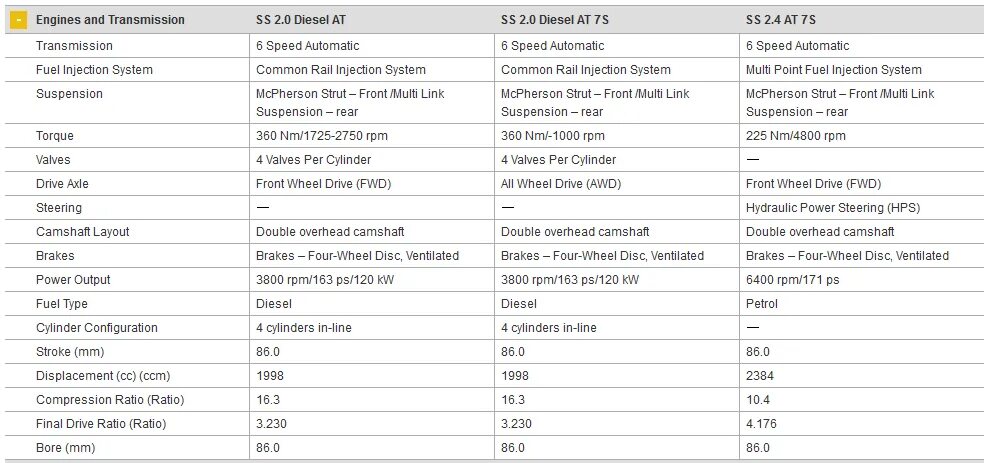Collapse the Engines and Transmission section
Viewport: 991px width, 463px height.
[x=19, y=20]
